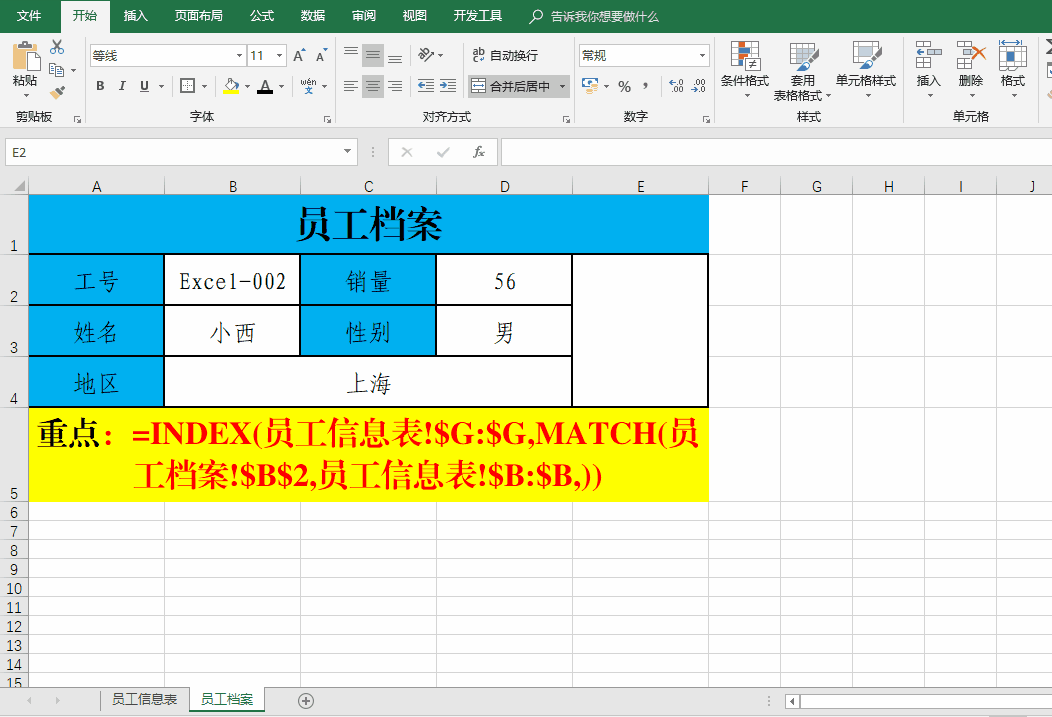Switch to 页面布局 ribbon tab
1052x717 pixels.
coord(199,16)
